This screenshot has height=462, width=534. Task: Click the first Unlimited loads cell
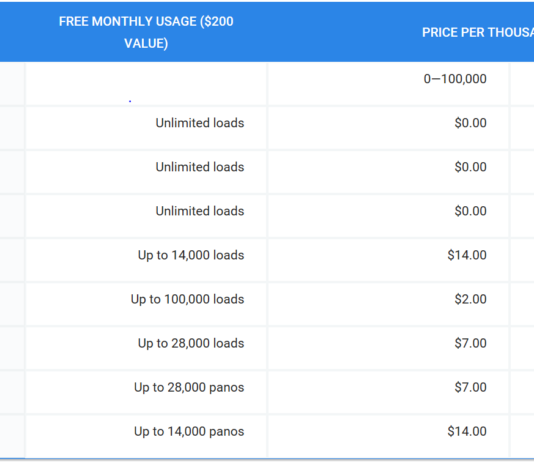point(146,128)
